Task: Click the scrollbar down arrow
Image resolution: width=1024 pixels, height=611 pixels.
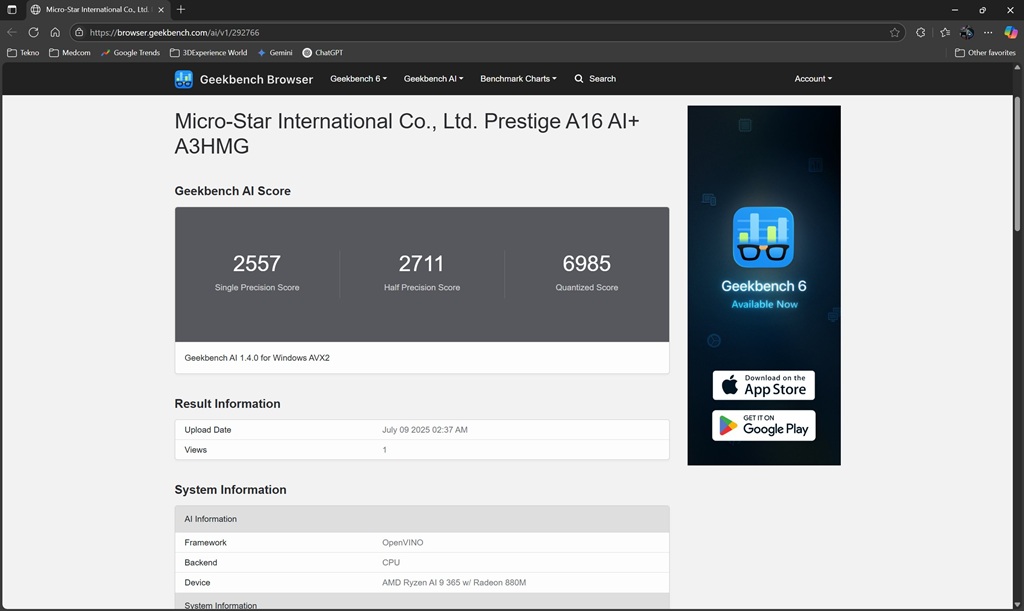Action: [x=1017, y=604]
